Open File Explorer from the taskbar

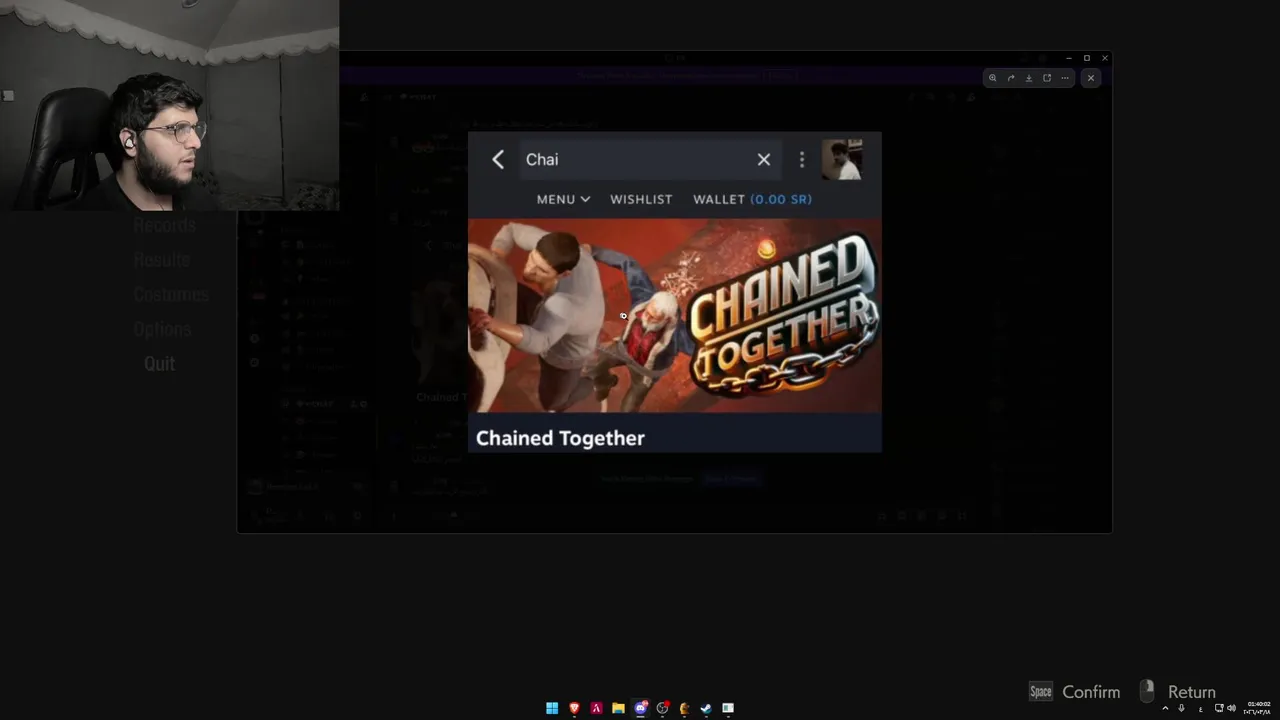pos(618,708)
